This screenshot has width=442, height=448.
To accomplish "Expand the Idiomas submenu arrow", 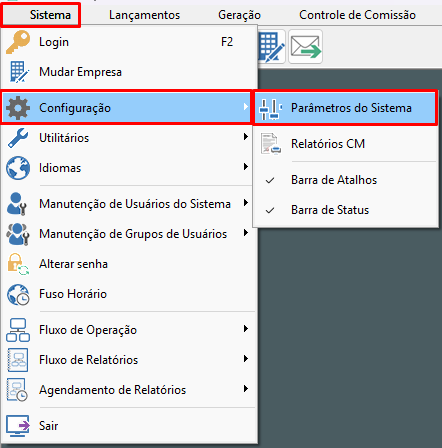I will pos(246,166).
